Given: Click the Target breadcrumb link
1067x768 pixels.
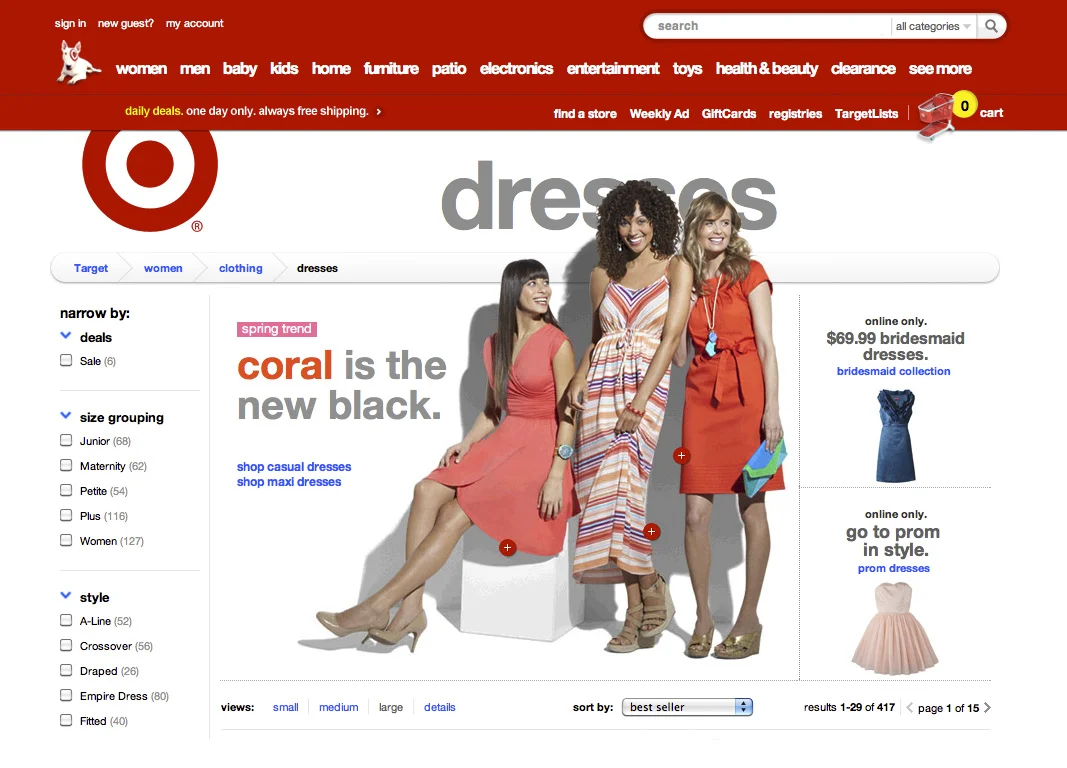Looking at the screenshot, I should 91,268.
